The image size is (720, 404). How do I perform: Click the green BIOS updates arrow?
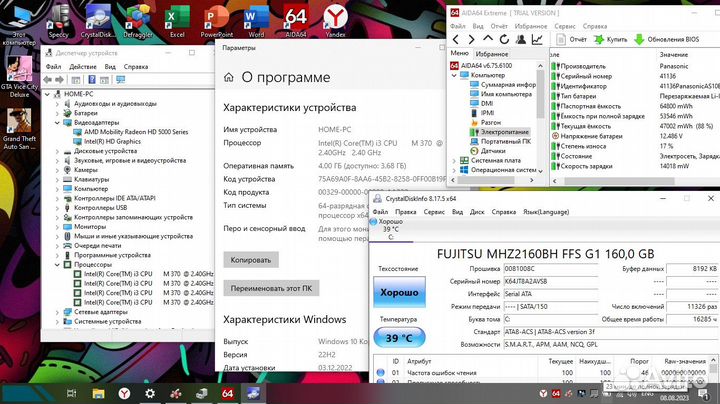641,39
